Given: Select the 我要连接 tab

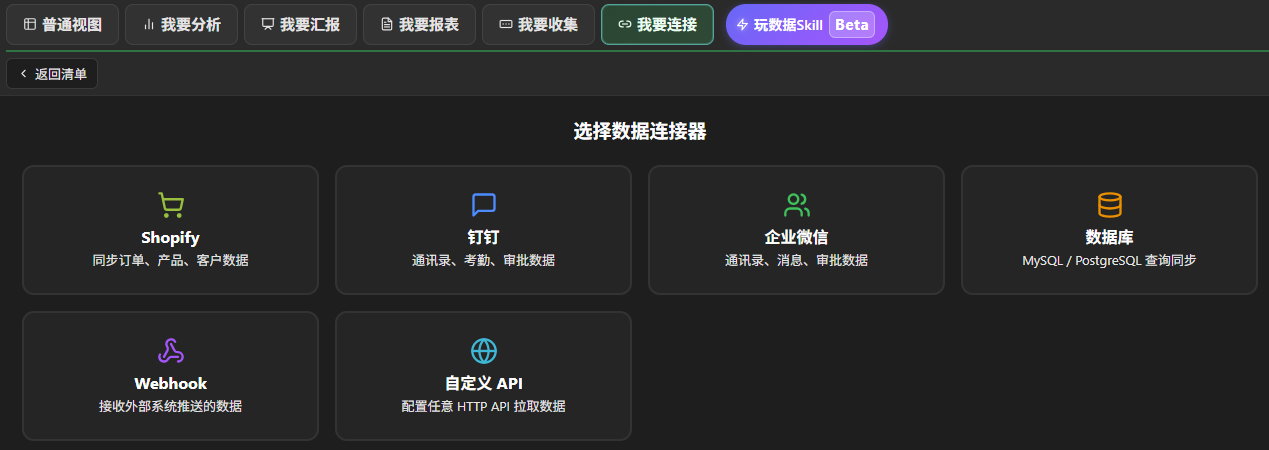Looking at the screenshot, I should point(657,25).
